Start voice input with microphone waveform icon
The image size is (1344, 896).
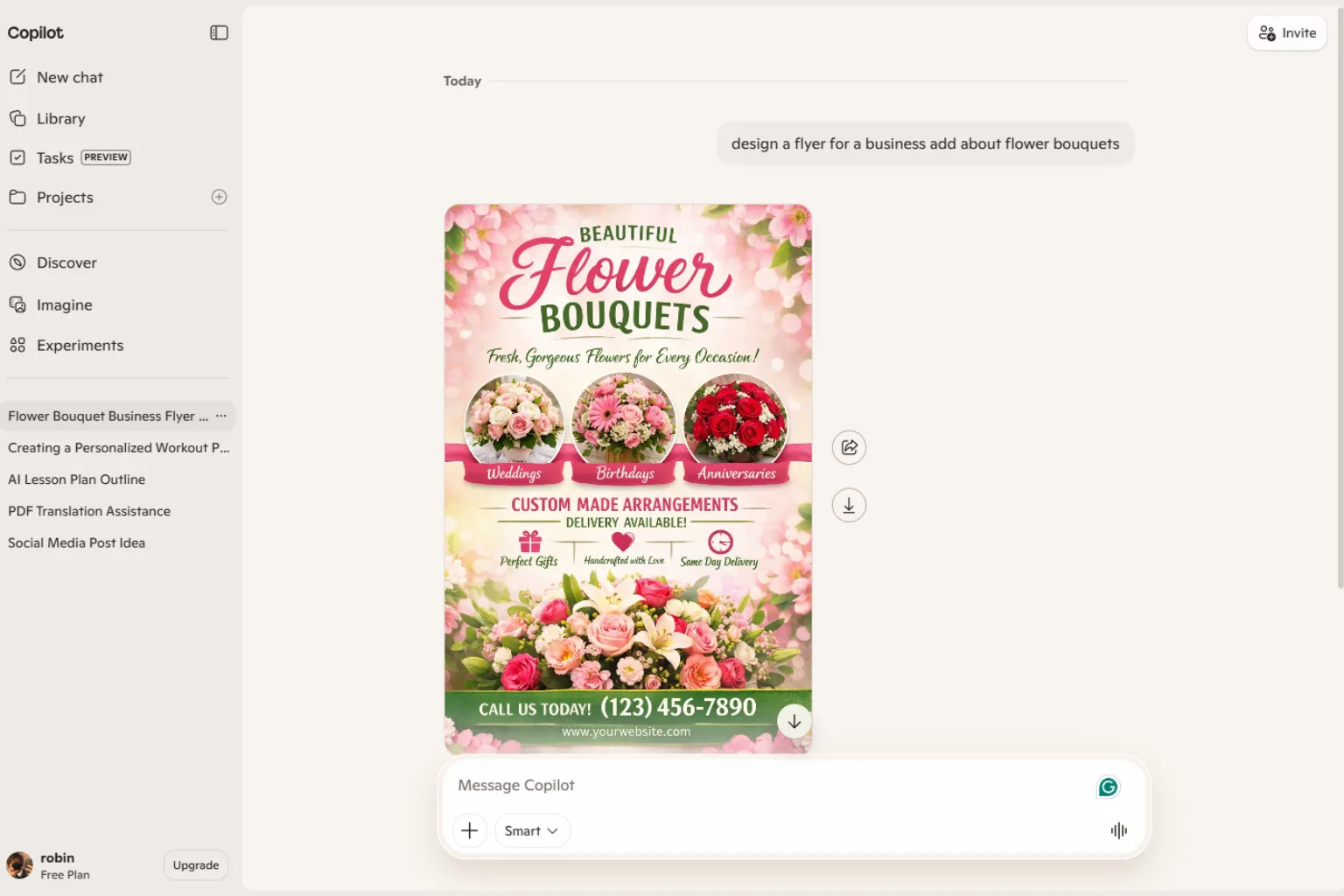point(1118,830)
